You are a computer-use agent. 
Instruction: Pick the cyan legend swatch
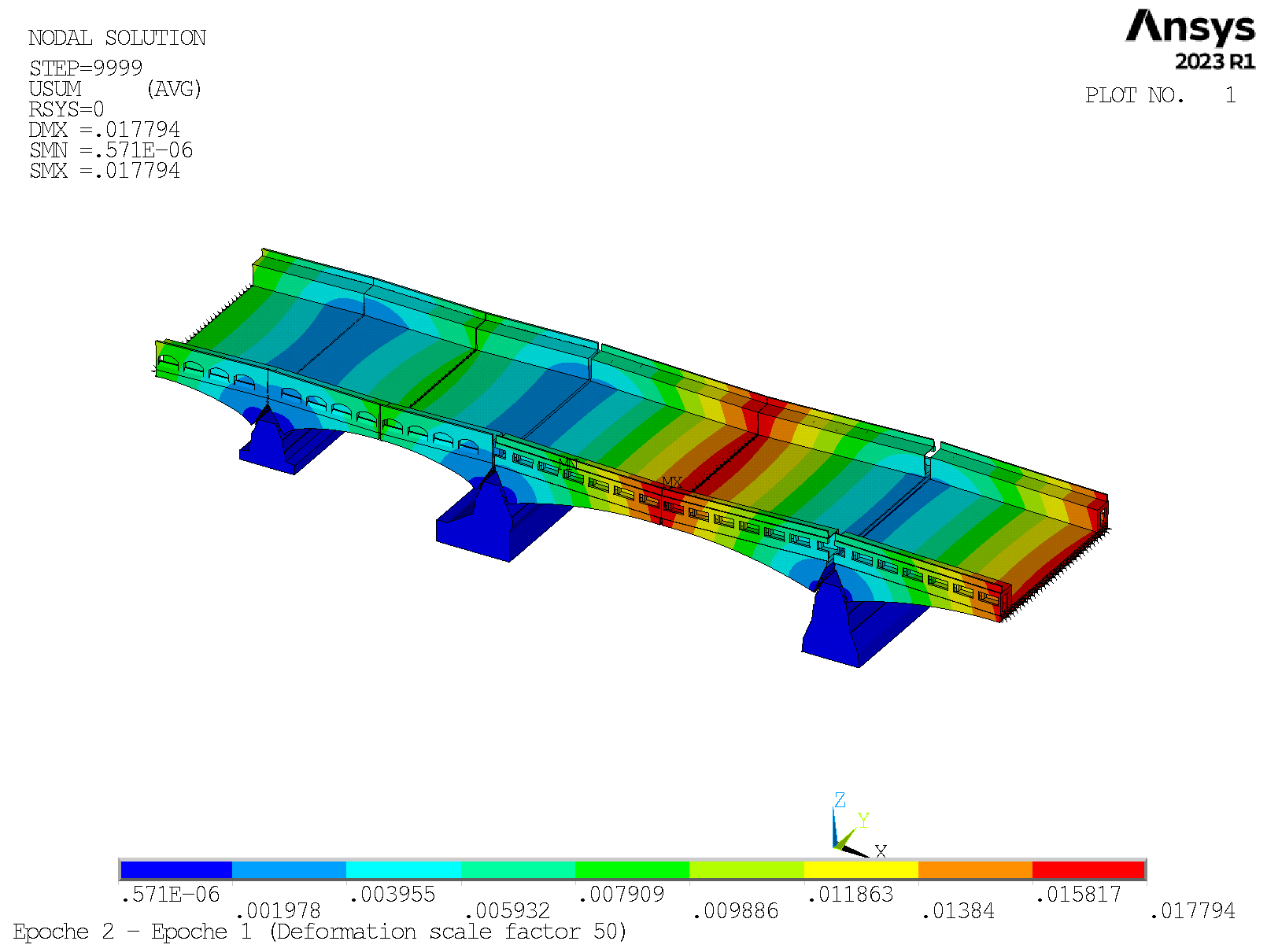pyautogui.click(x=404, y=869)
